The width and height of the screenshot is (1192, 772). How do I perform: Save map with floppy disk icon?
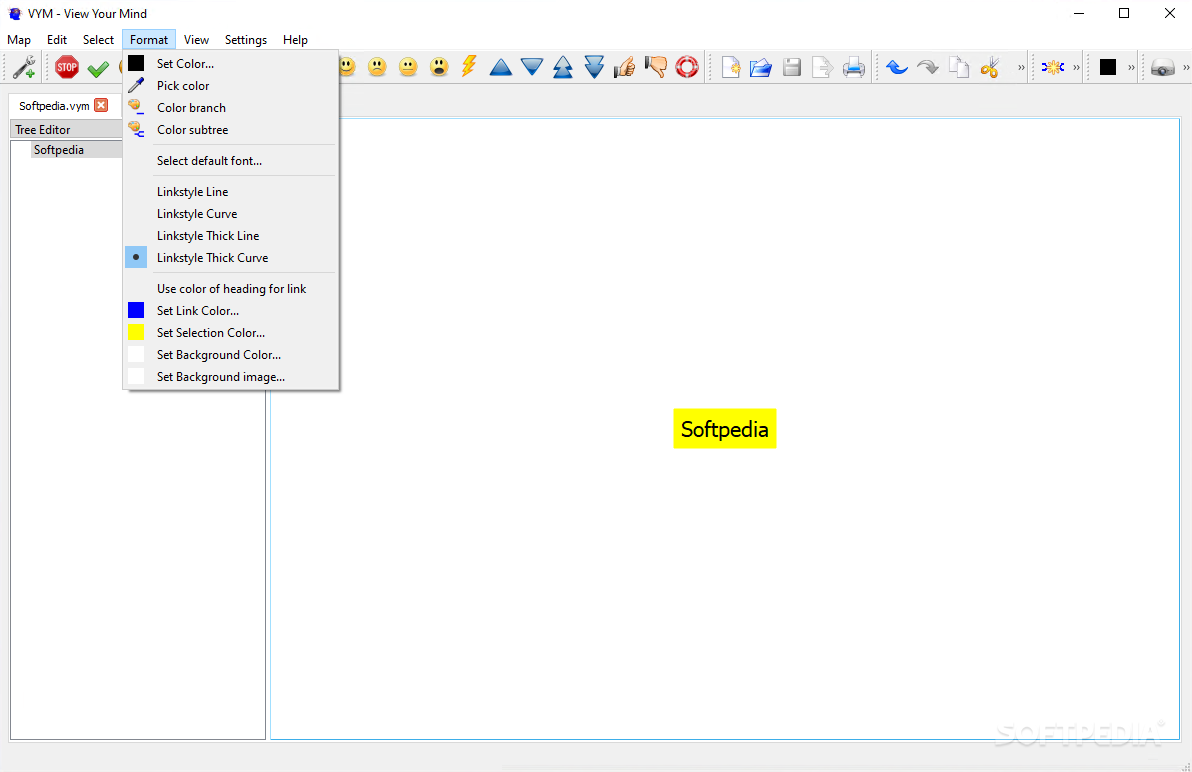coord(792,68)
